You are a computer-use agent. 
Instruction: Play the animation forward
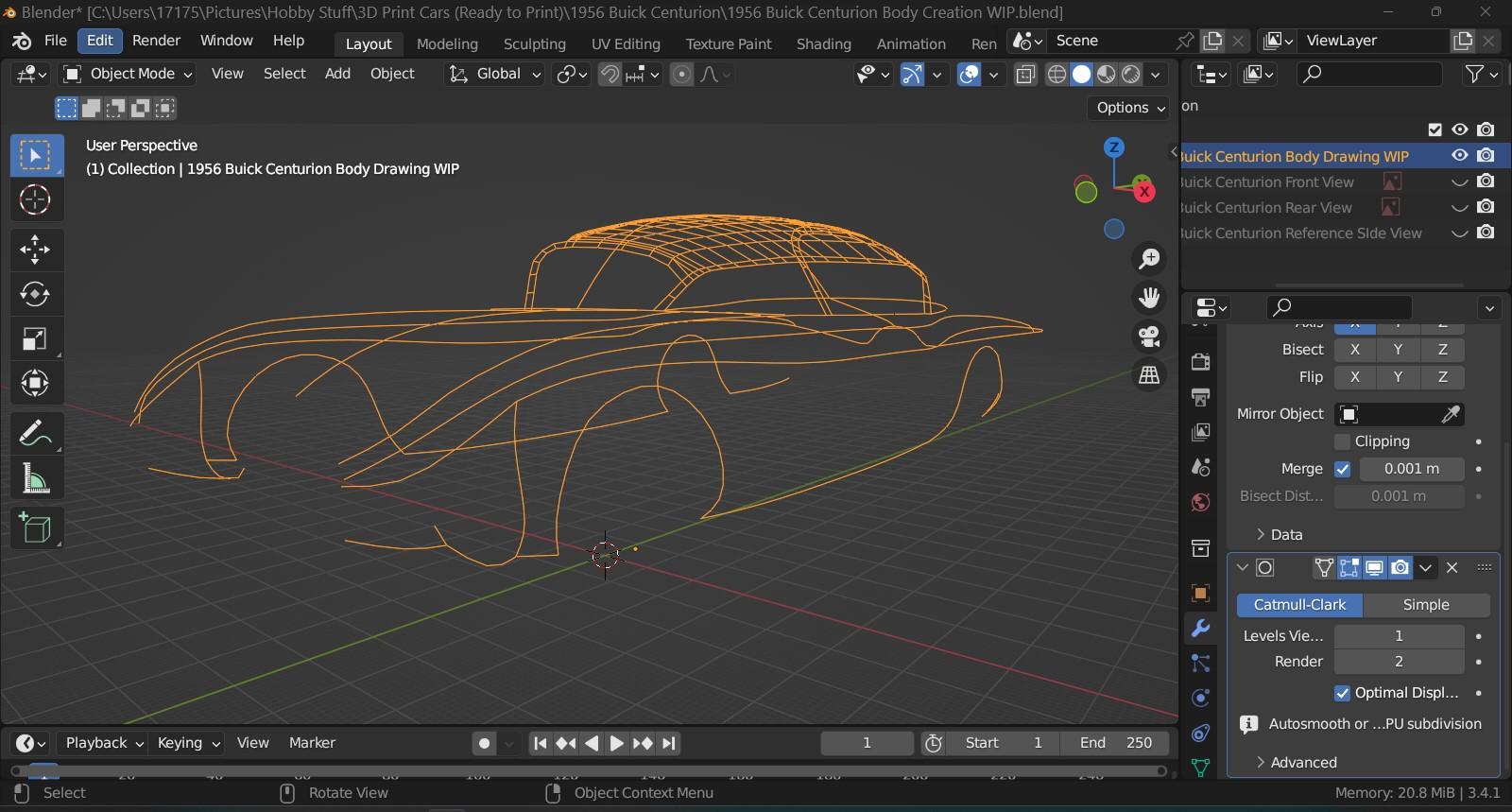tap(616, 743)
